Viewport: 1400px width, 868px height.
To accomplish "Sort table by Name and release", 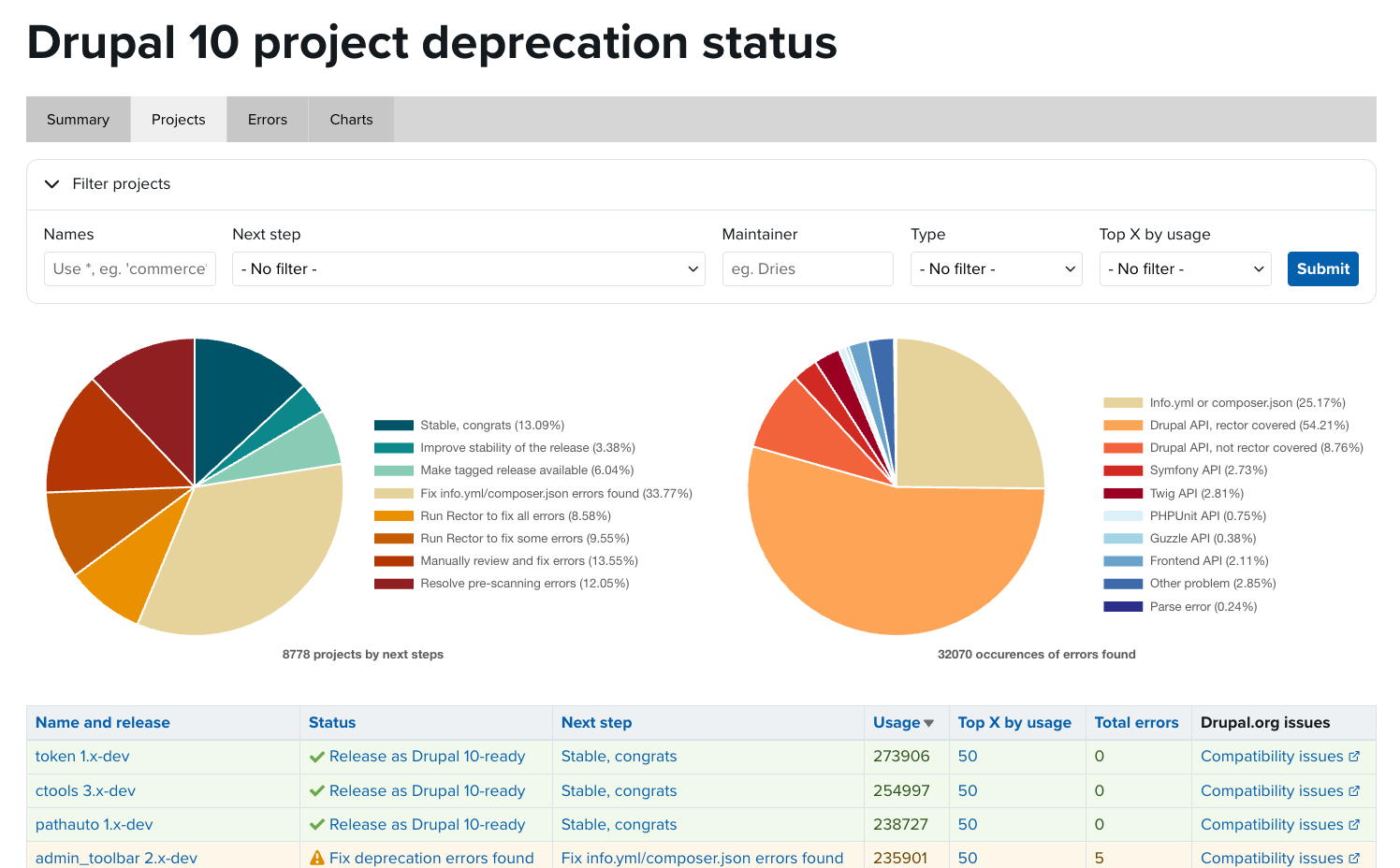I will (103, 723).
